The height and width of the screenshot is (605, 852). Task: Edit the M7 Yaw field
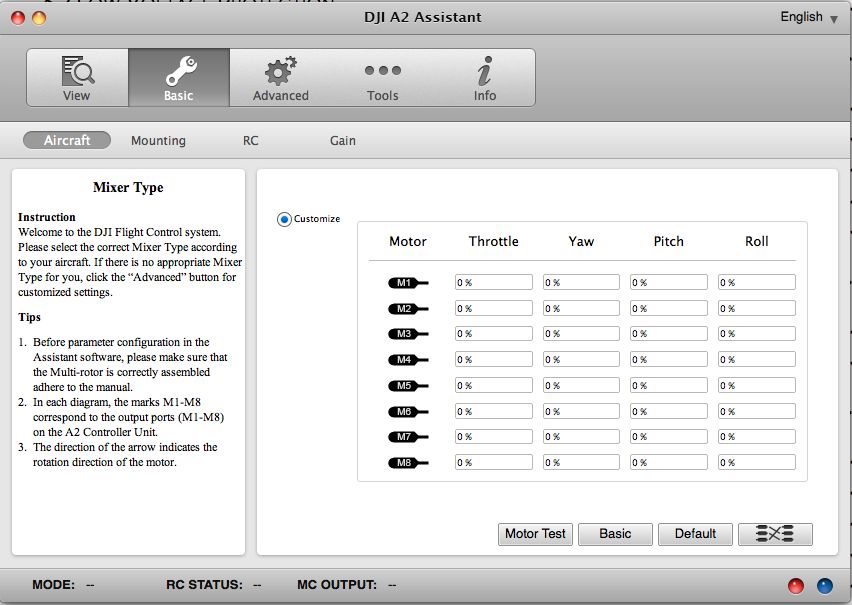click(x=581, y=436)
